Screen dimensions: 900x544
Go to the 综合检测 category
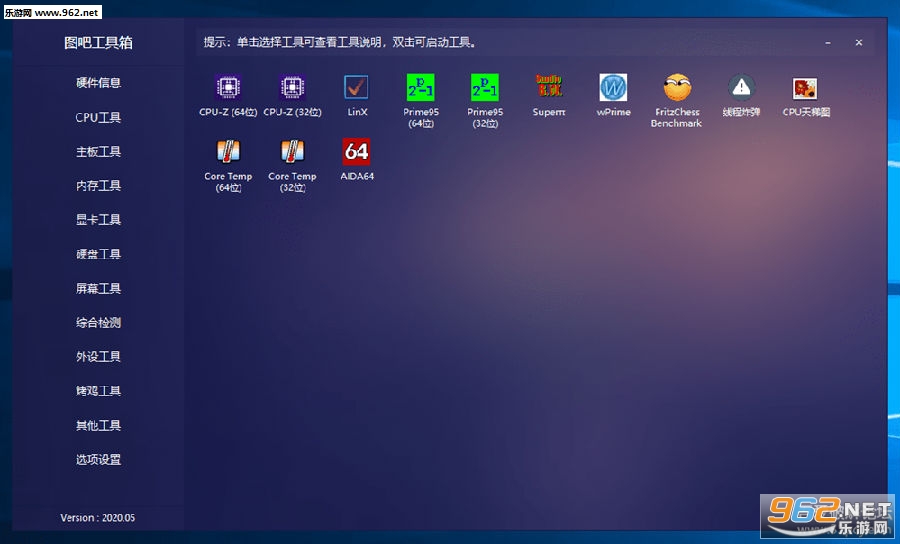[98, 322]
